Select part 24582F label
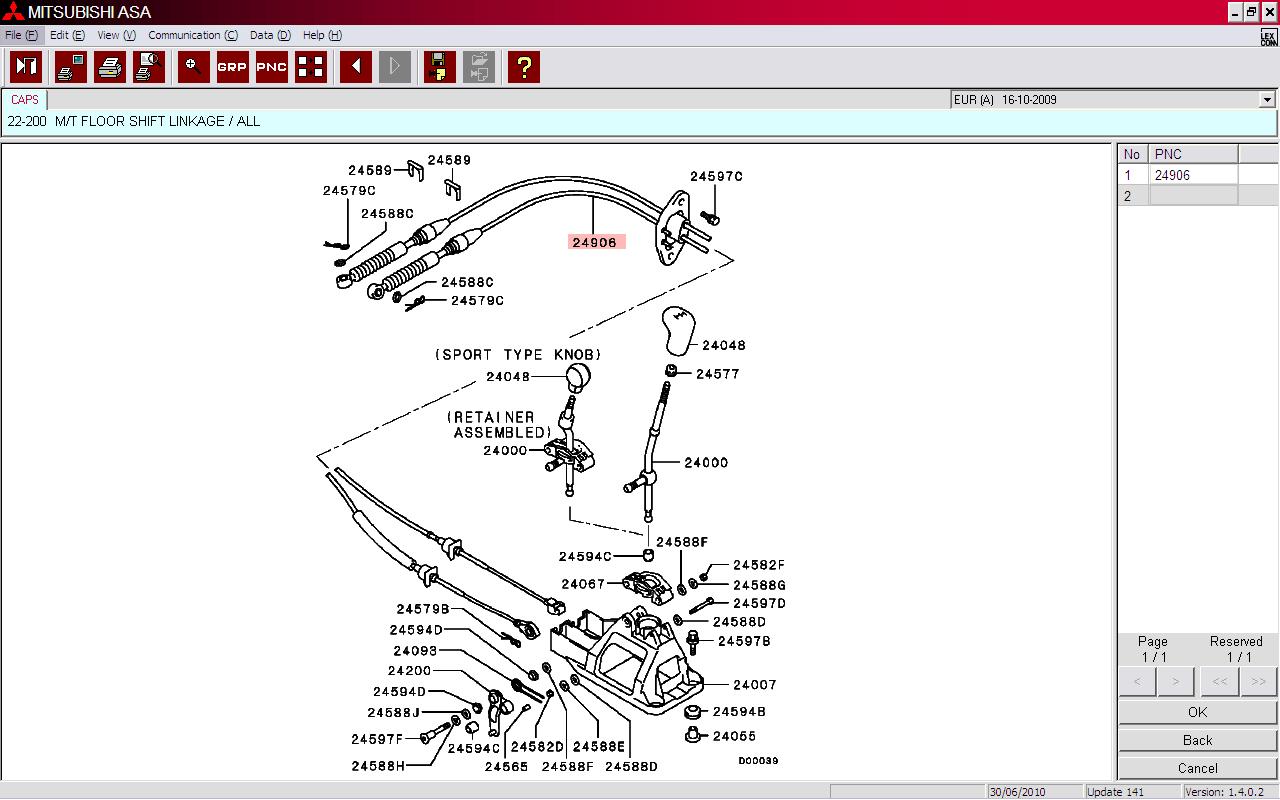Viewport: 1280px width, 800px height. [759, 565]
